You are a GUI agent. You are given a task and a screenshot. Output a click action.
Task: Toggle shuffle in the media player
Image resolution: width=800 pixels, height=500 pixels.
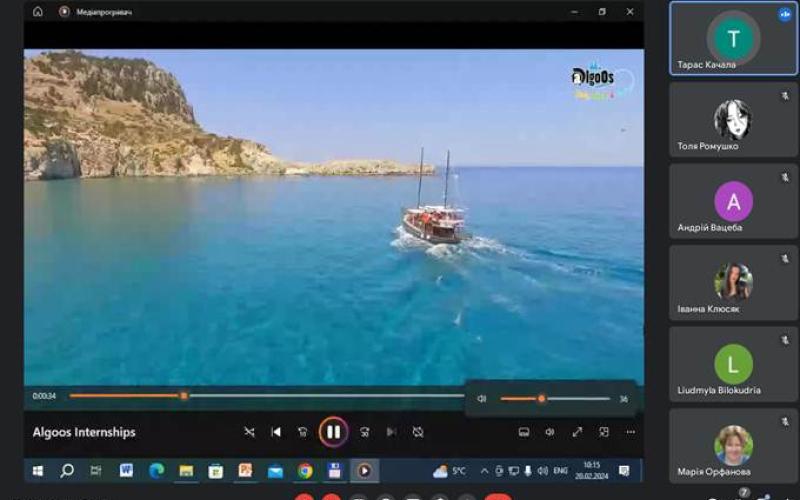(x=249, y=432)
